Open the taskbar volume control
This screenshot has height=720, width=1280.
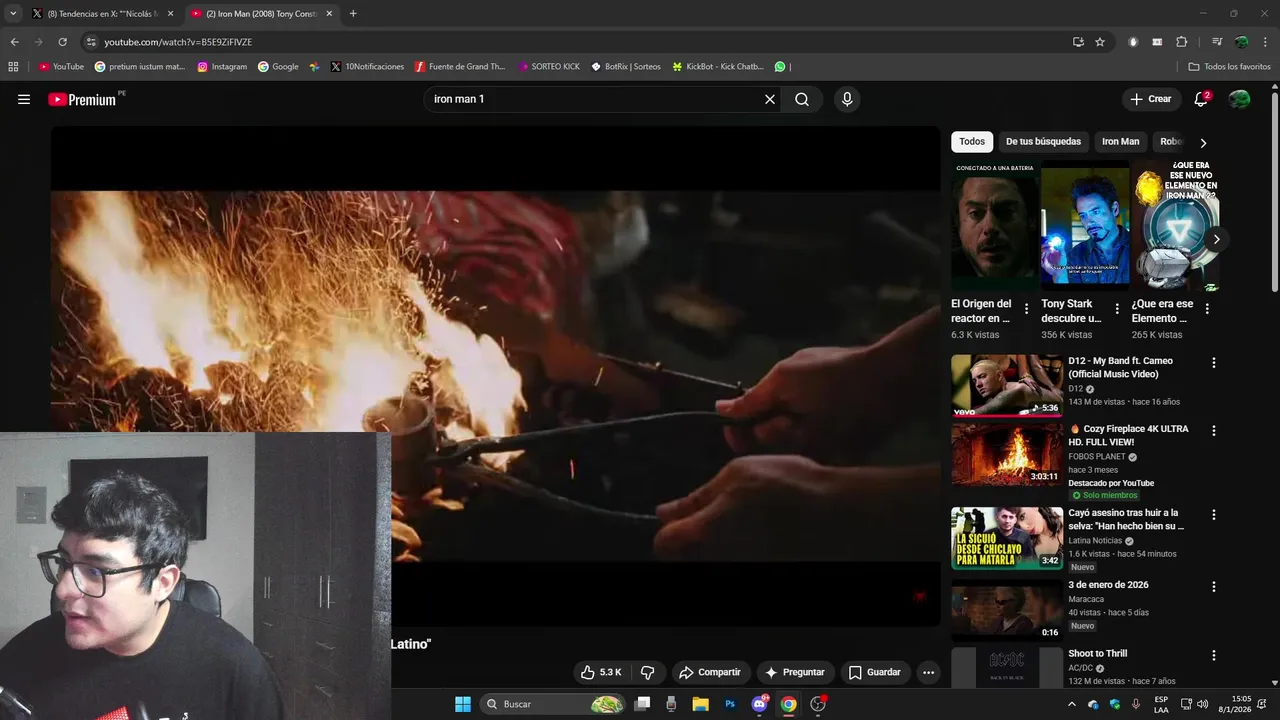coord(1202,704)
